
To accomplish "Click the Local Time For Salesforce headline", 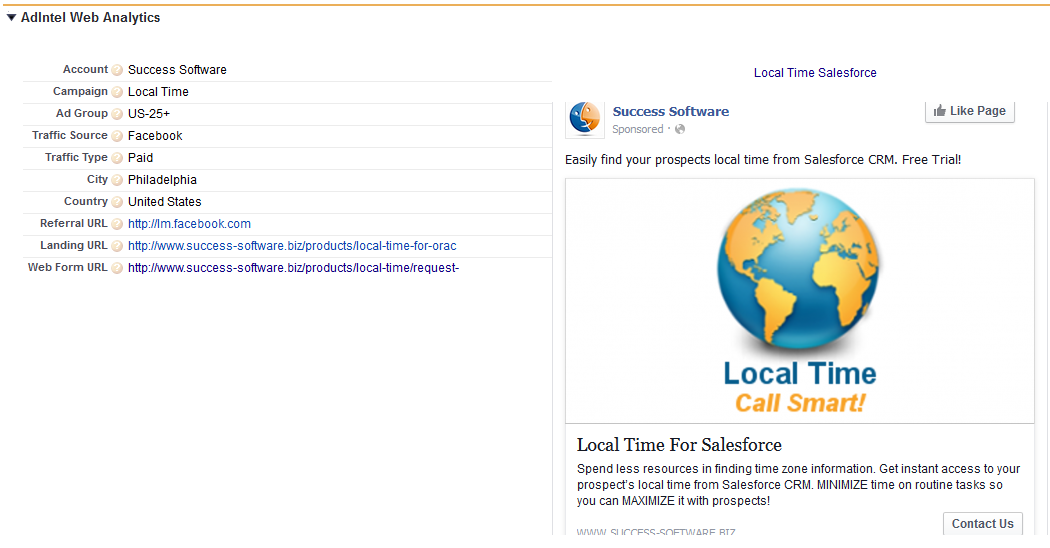I will tap(679, 445).
